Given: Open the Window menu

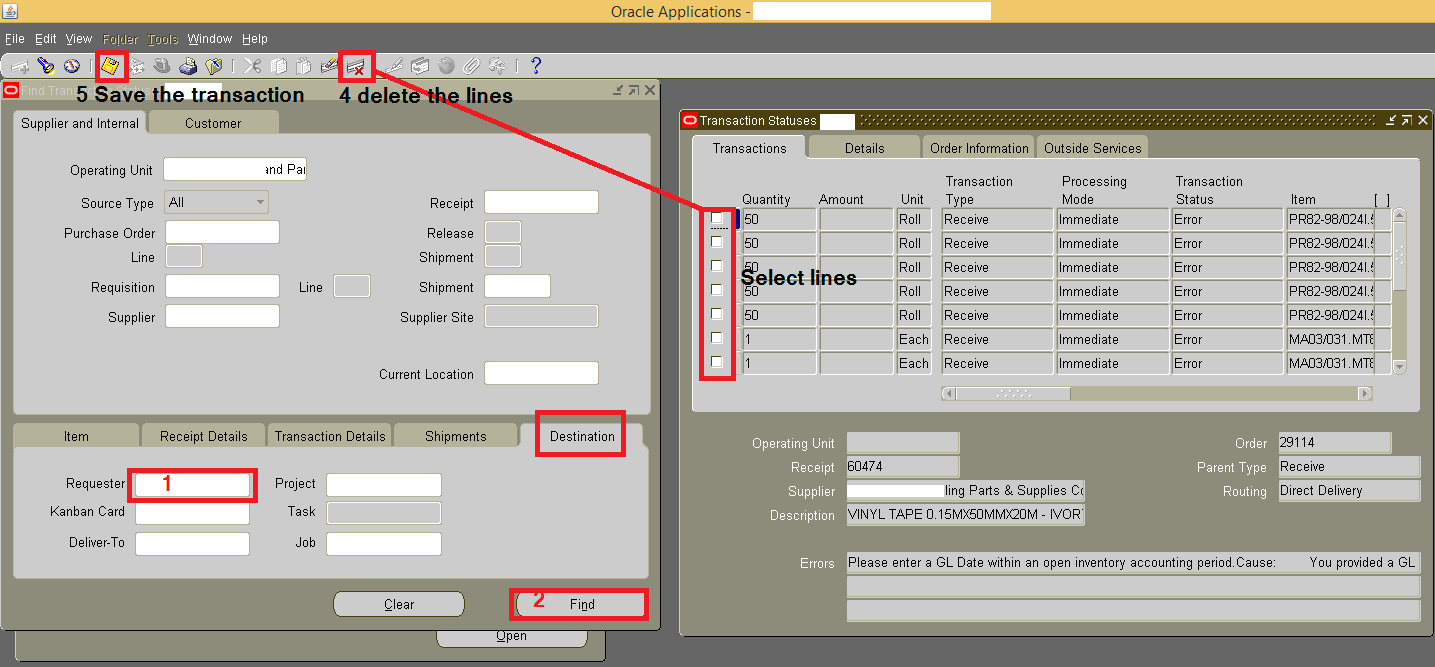Looking at the screenshot, I should pyautogui.click(x=210, y=39).
